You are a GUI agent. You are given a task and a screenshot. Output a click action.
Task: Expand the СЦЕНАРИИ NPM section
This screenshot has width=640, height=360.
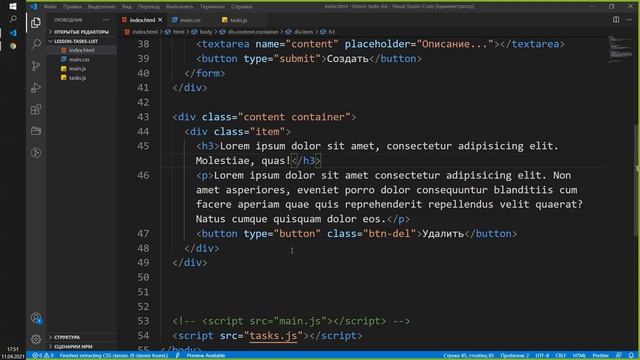click(x=81, y=347)
